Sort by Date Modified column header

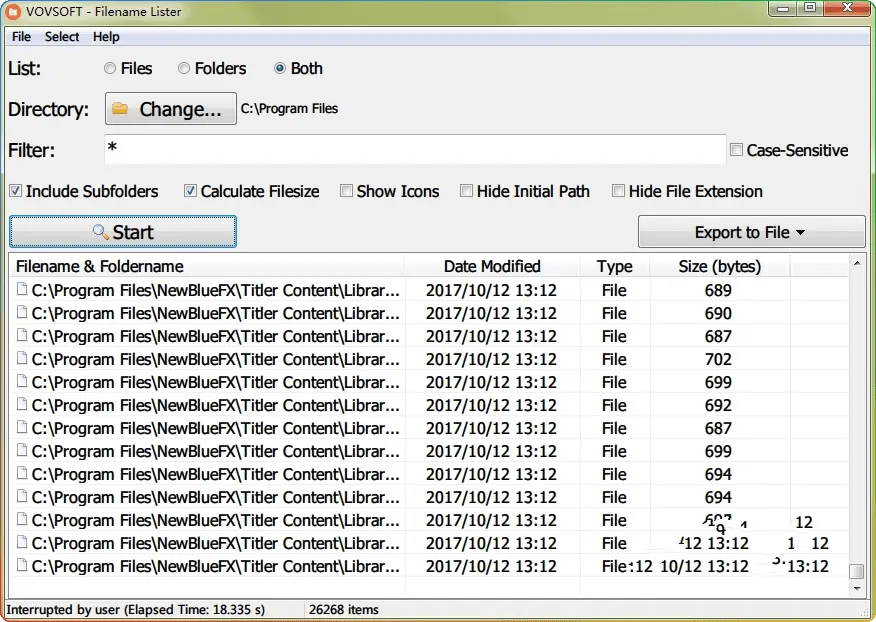tap(492, 266)
